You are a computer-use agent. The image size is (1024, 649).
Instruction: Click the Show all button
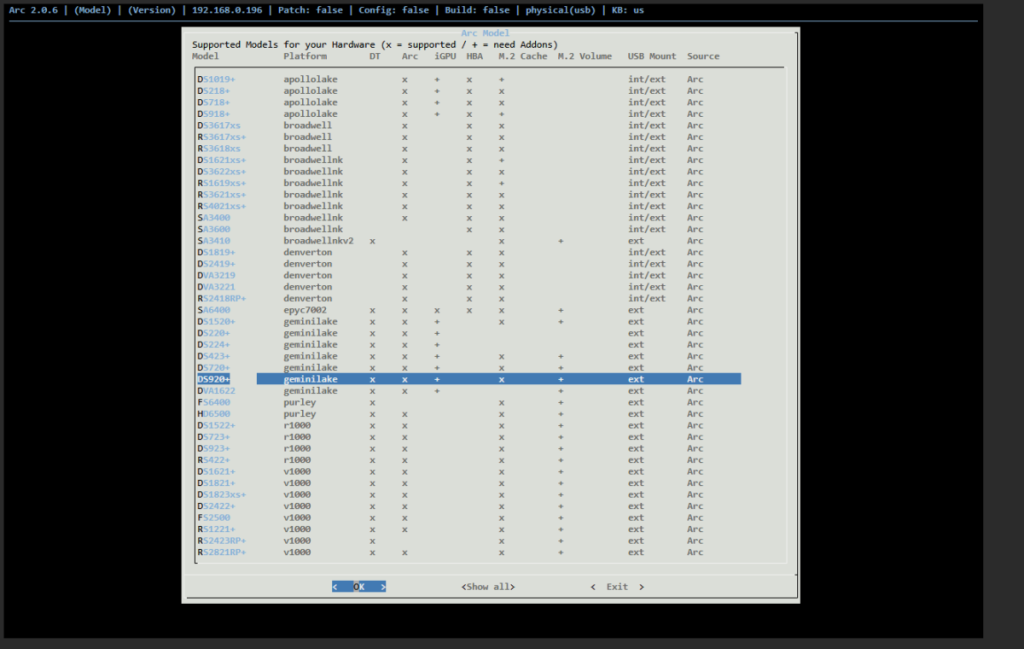click(488, 587)
